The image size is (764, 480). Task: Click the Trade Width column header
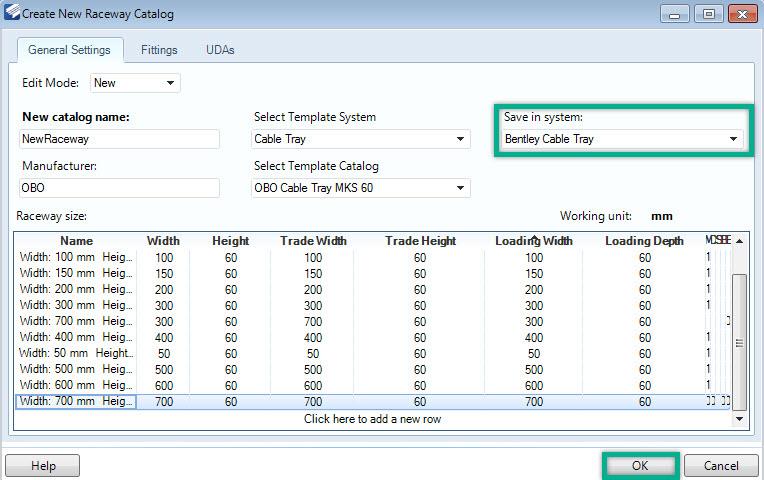click(313, 241)
